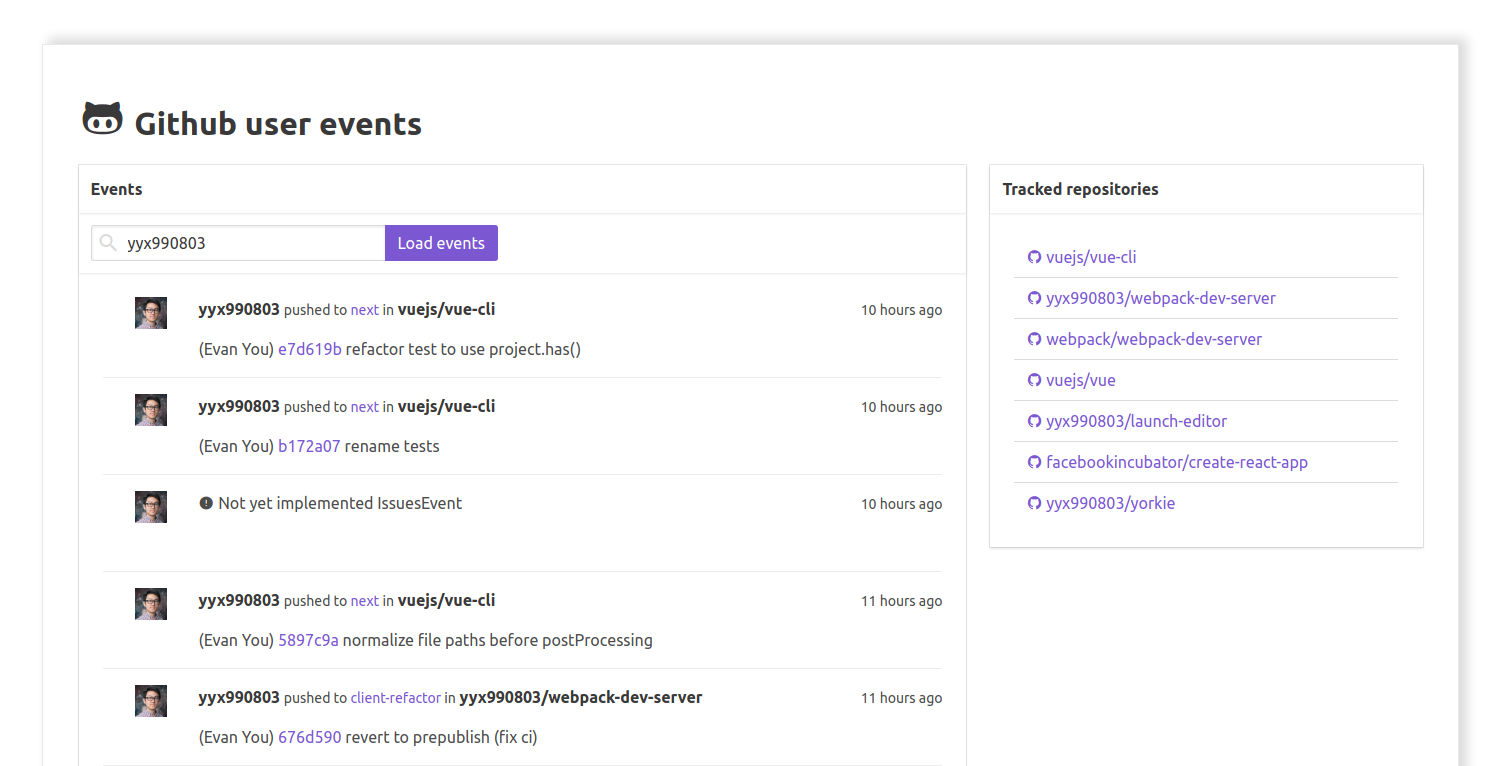Click normalize file paths before postProcessing message
1505x766 pixels.
(x=498, y=640)
